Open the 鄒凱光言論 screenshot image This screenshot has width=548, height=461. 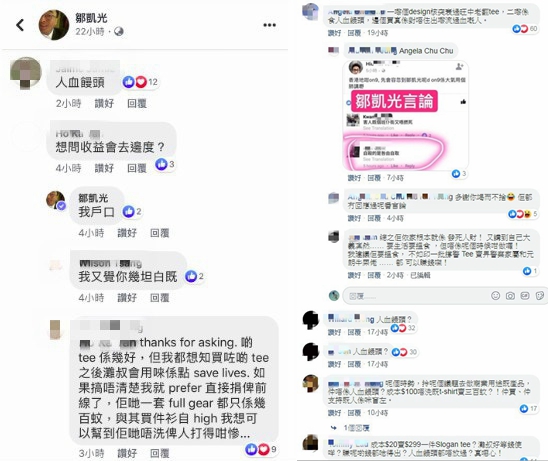pyautogui.click(x=405, y=115)
